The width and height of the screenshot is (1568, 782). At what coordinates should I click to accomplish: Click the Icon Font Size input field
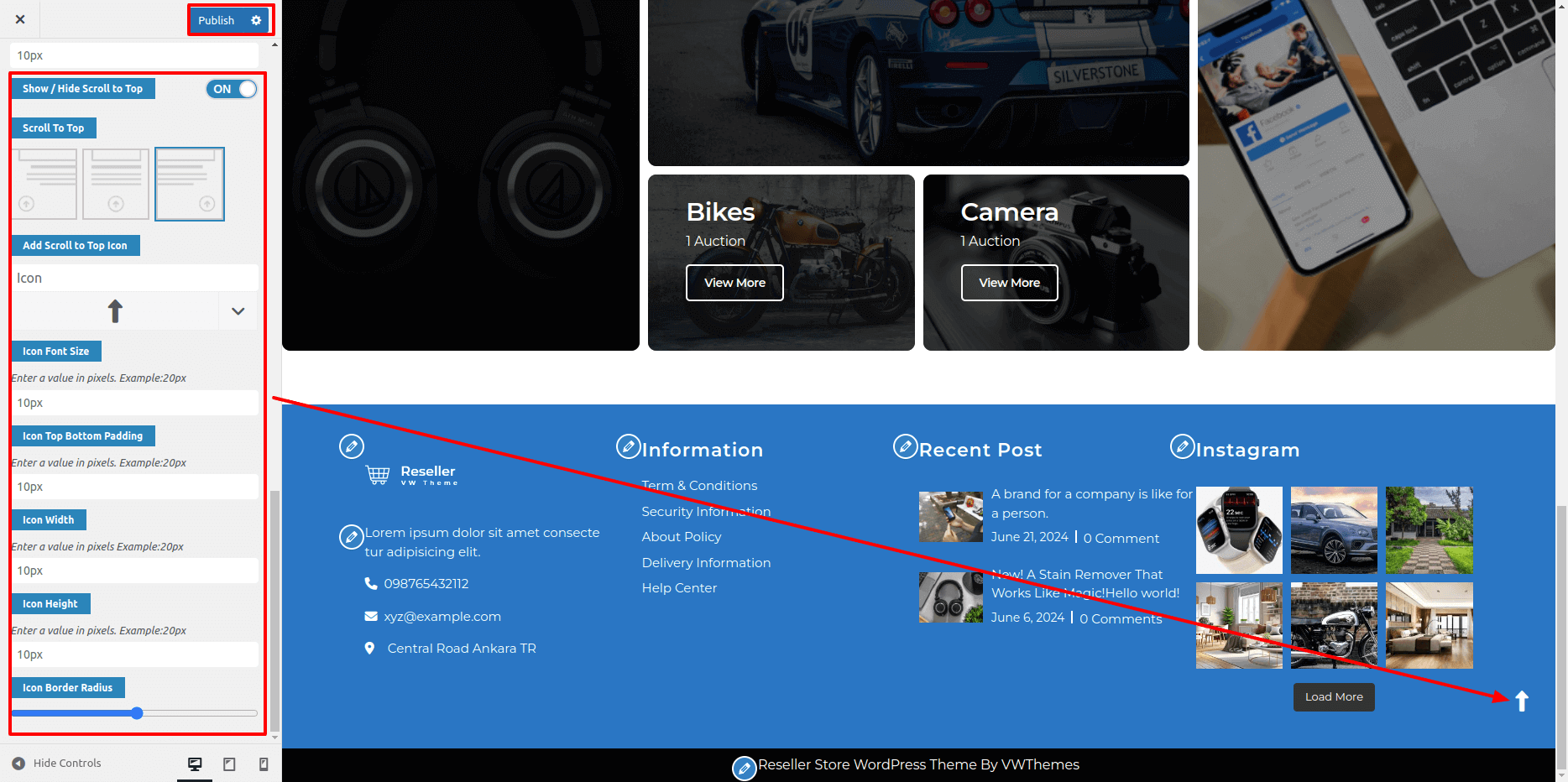tap(134, 403)
